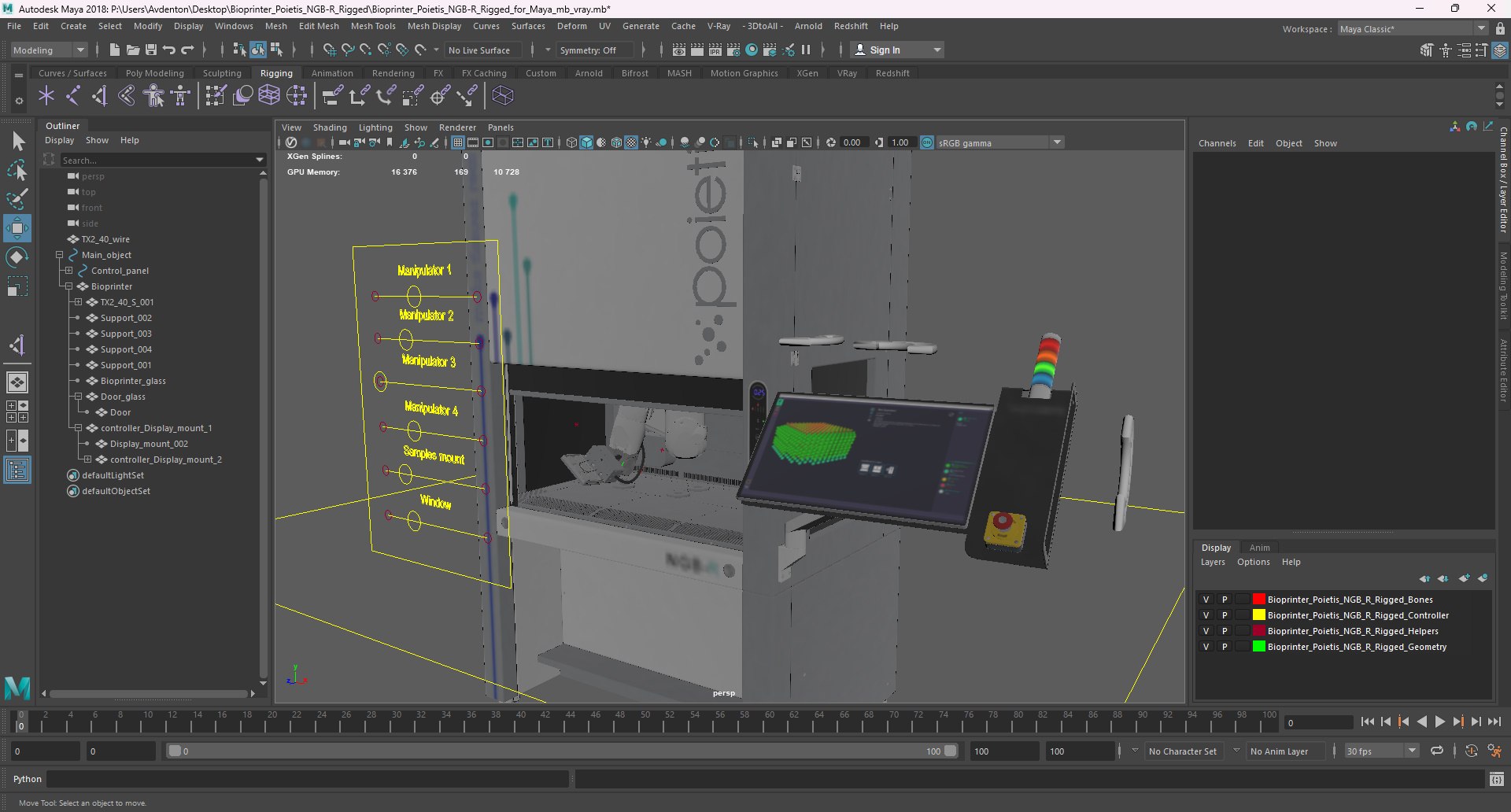The image size is (1511, 812).
Task: Click the Create Joints shelf icon
Action: [x=73, y=96]
